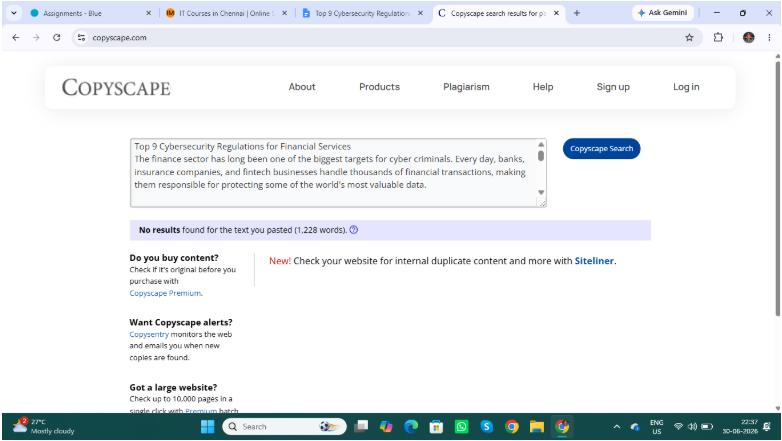This screenshot has width=782, height=441.
Task: Click the Copyscape Search button
Action: [x=601, y=149]
